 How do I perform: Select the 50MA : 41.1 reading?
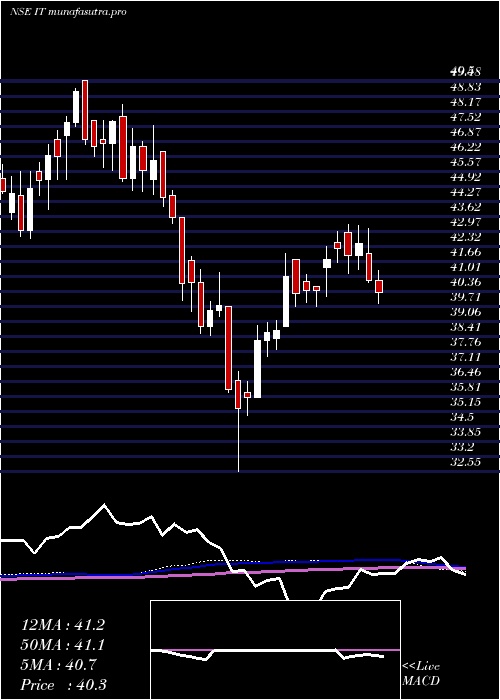pyautogui.click(x=63, y=645)
